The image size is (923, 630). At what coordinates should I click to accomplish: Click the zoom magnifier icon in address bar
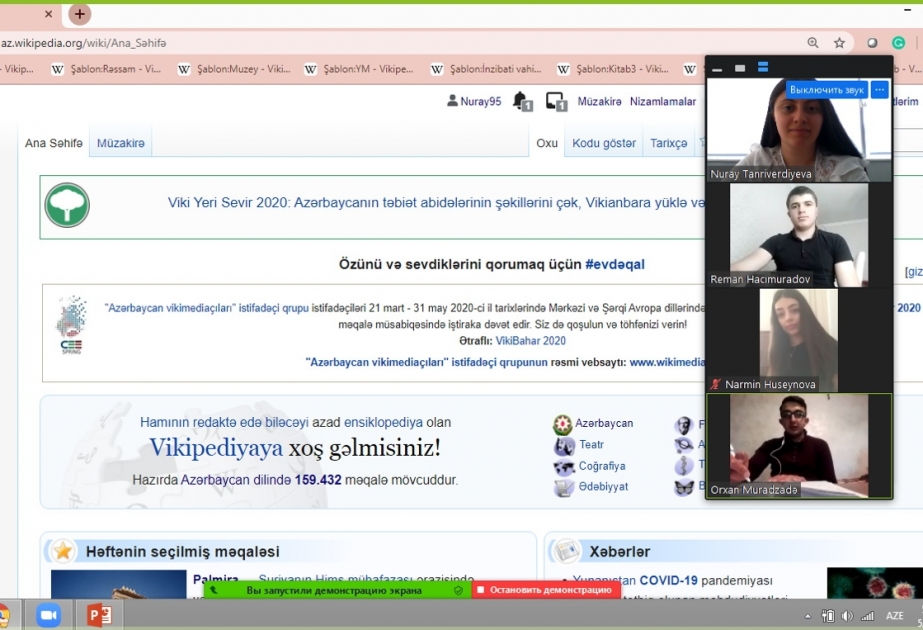813,43
